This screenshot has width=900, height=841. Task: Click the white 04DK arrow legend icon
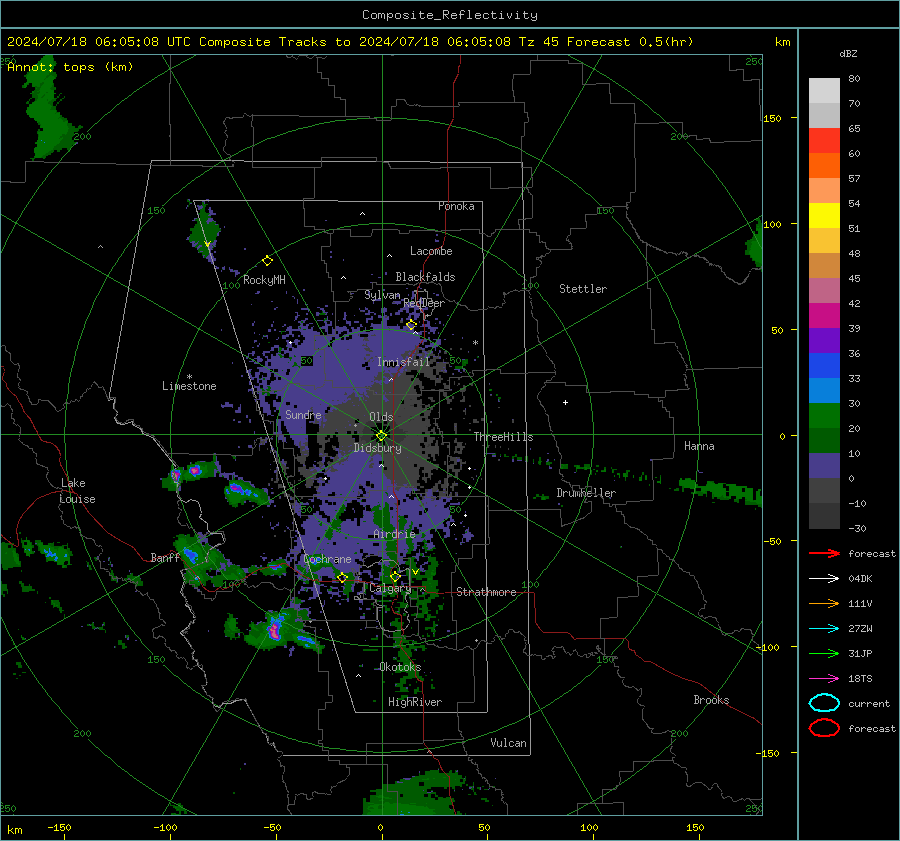(824, 579)
